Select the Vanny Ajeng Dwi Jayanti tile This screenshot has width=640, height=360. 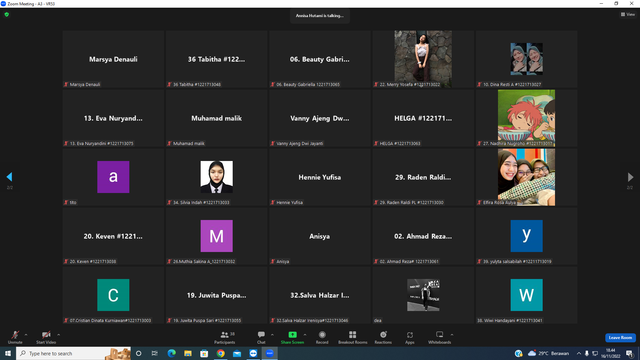[x=320, y=118]
